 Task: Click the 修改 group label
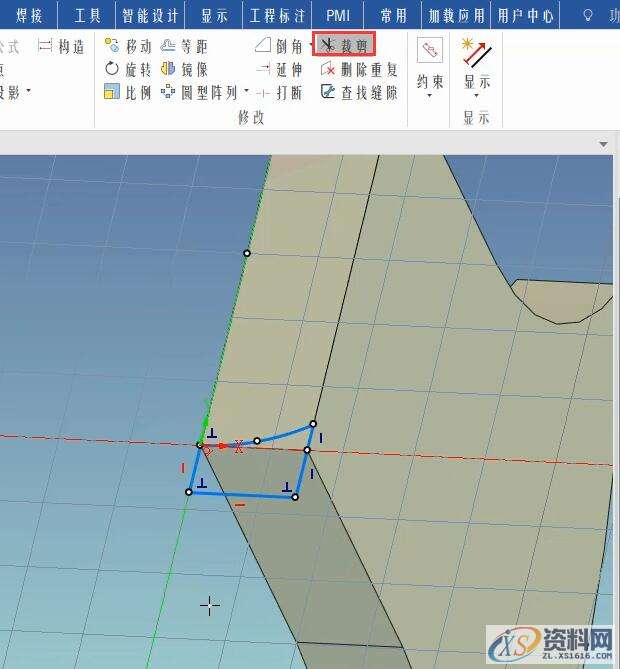click(x=251, y=117)
